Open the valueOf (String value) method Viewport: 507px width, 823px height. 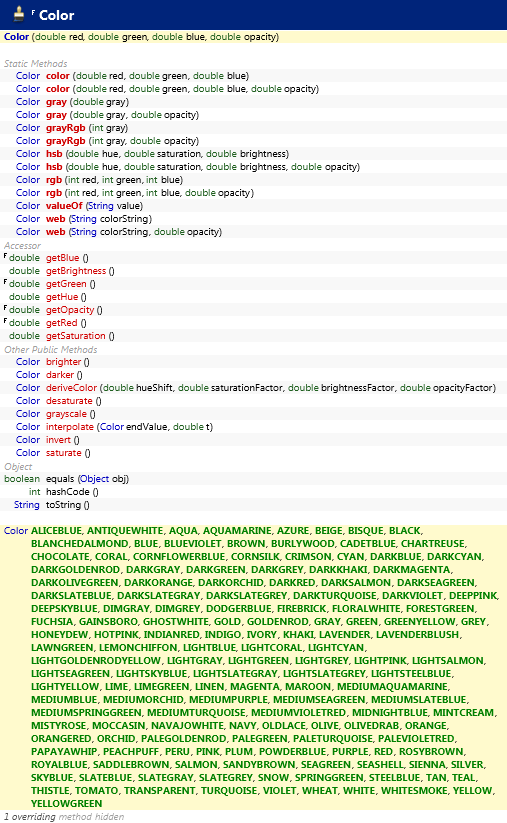64,206
